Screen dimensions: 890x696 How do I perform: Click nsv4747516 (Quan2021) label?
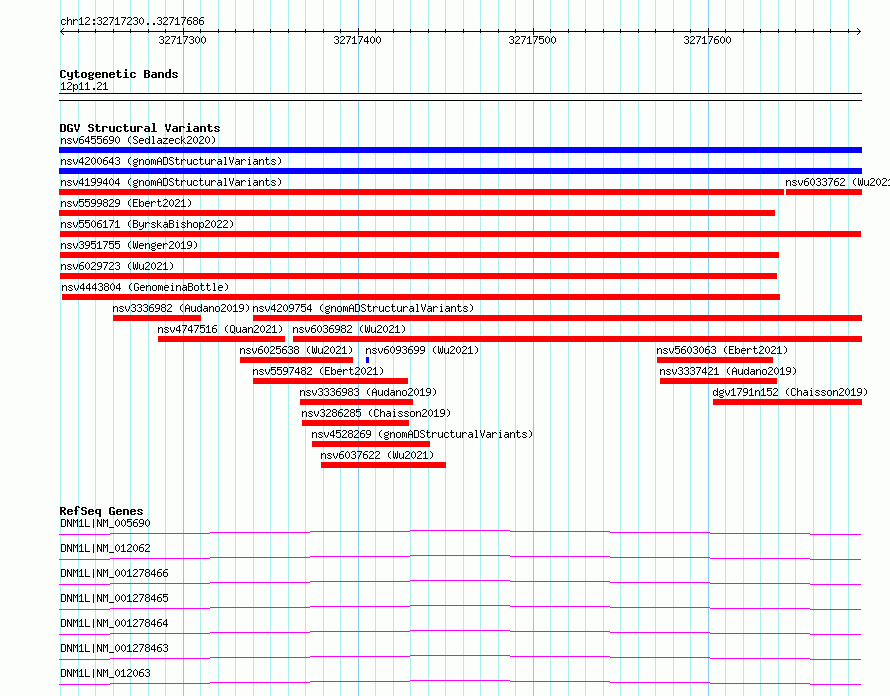220,329
